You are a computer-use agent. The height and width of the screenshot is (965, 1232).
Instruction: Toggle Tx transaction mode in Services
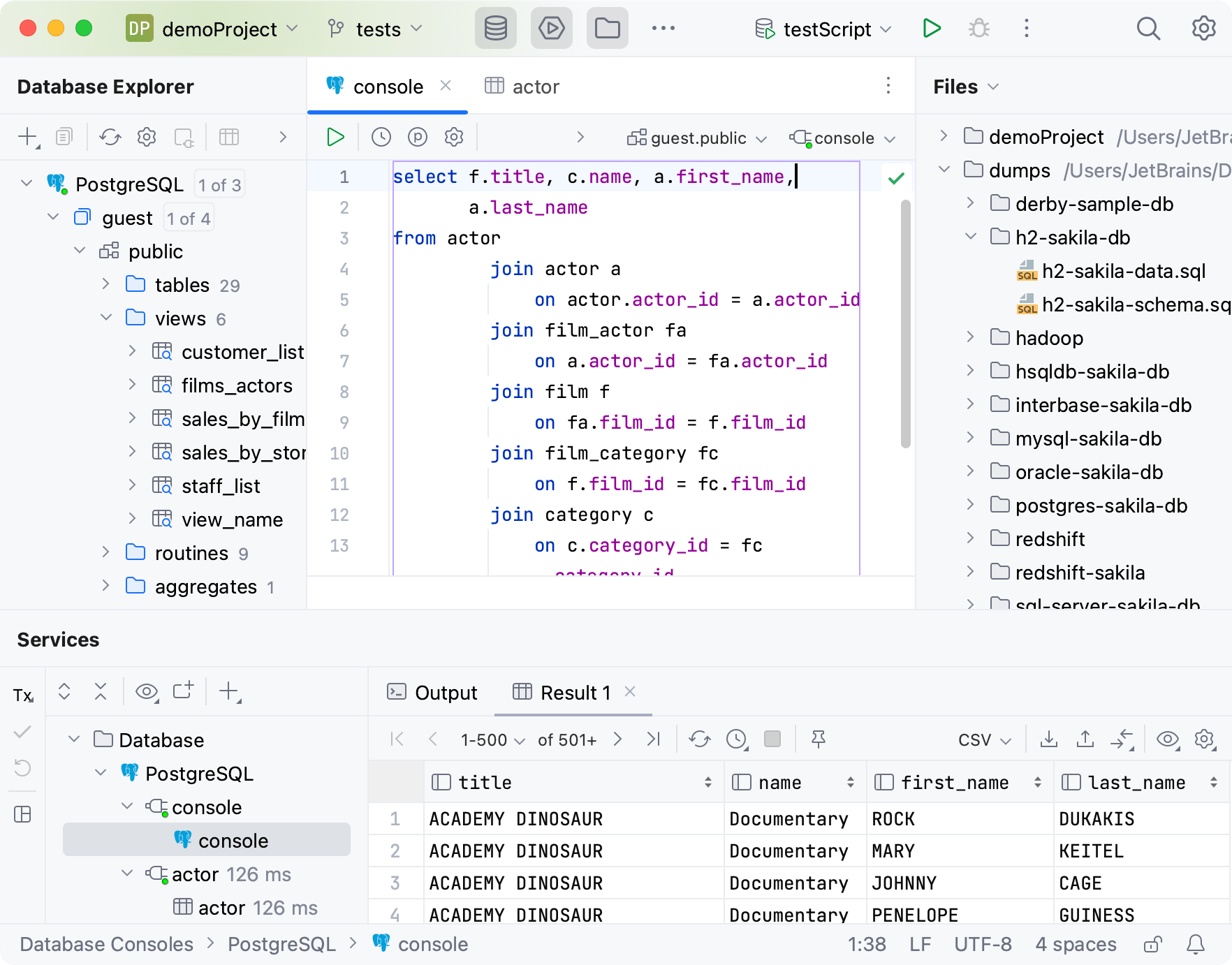[x=23, y=695]
